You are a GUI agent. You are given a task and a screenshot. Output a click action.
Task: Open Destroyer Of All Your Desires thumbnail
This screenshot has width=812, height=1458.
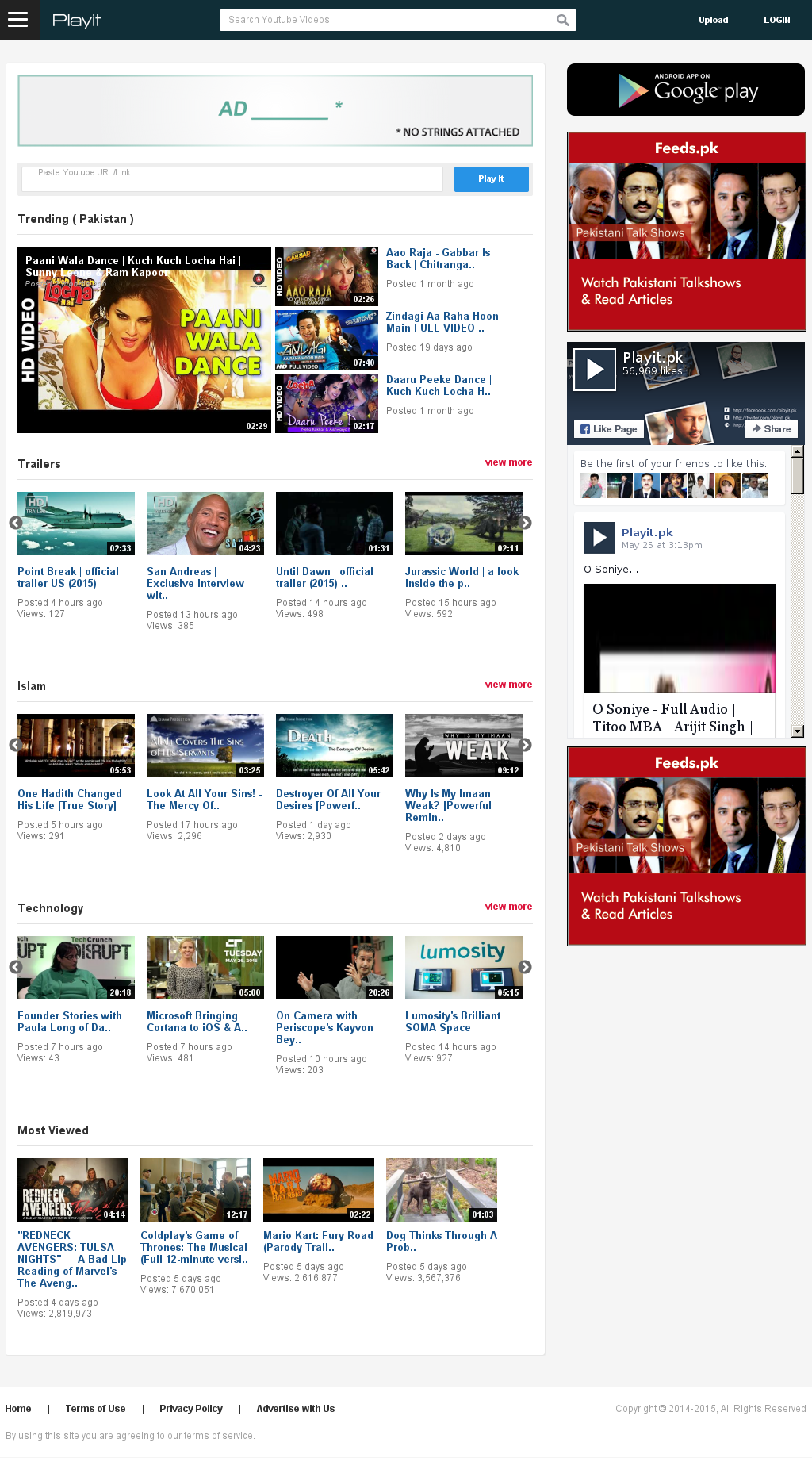pyautogui.click(x=335, y=746)
